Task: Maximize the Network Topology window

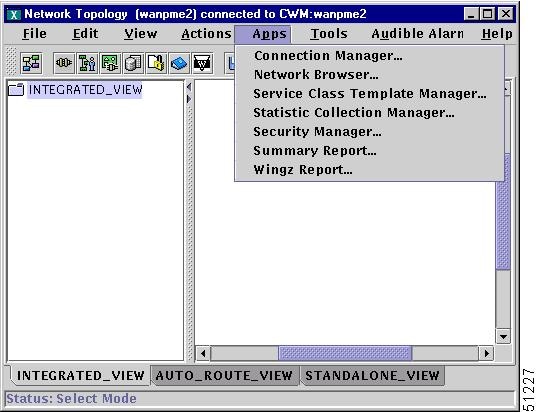Action: pyautogui.click(x=488, y=14)
